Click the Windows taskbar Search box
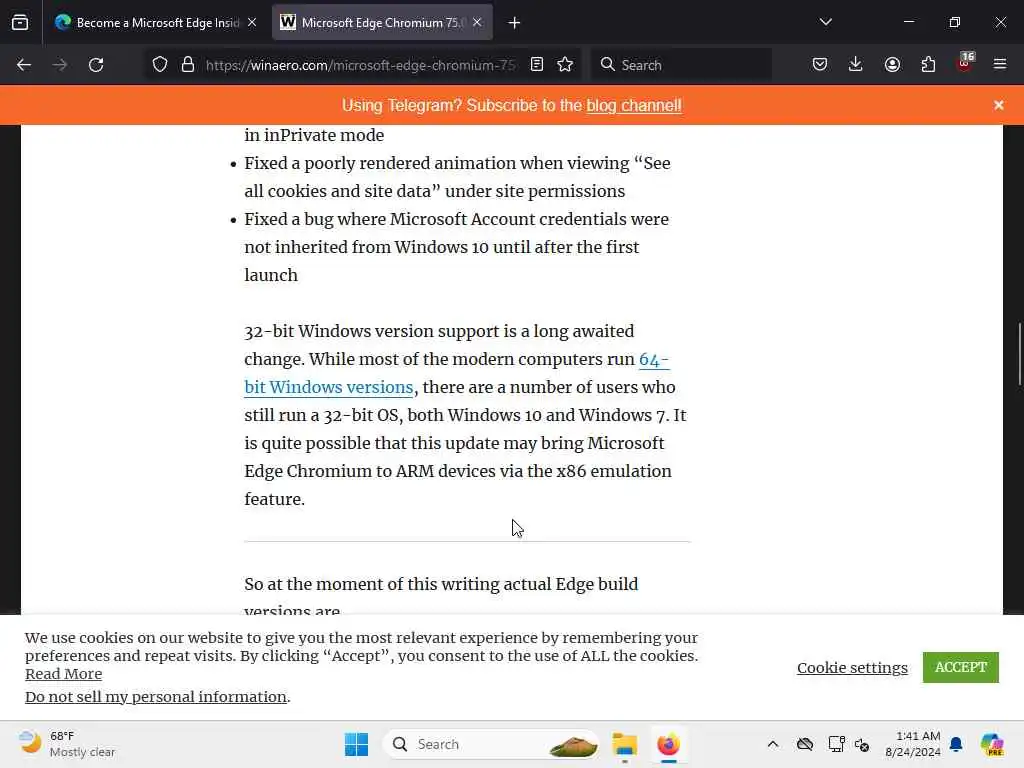 point(491,744)
